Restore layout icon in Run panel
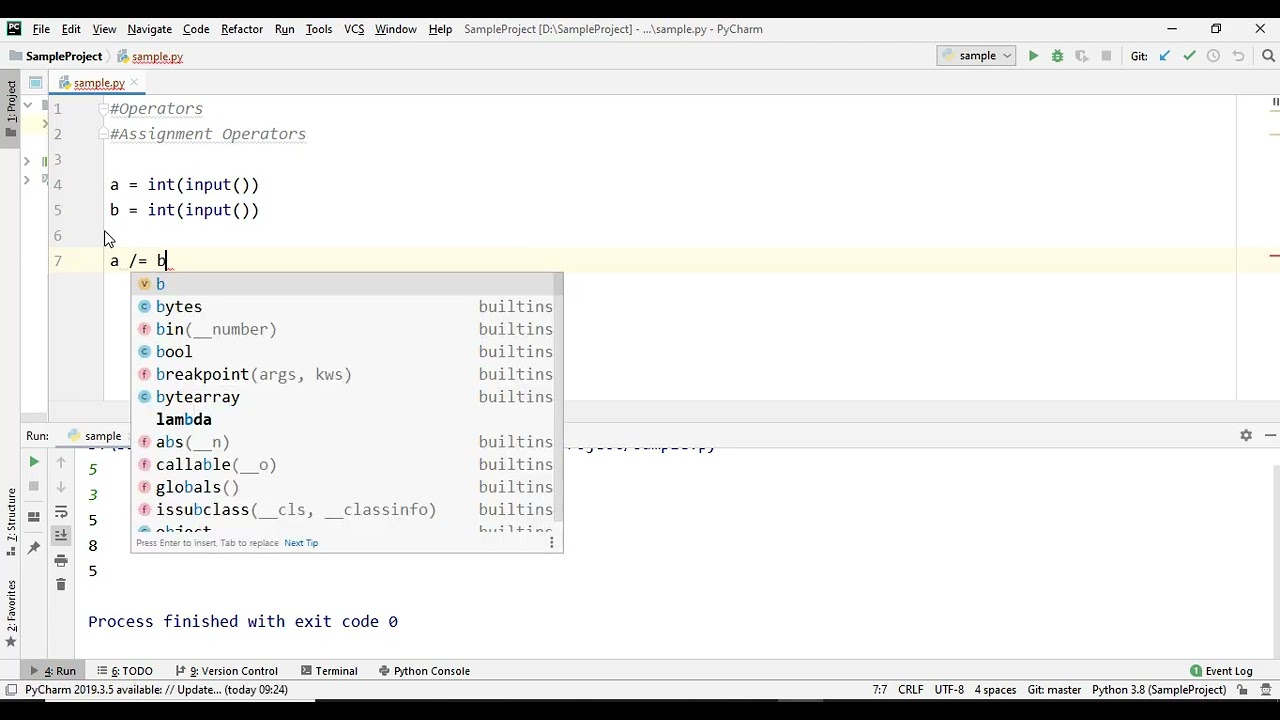Image resolution: width=1280 pixels, height=720 pixels. (33, 517)
